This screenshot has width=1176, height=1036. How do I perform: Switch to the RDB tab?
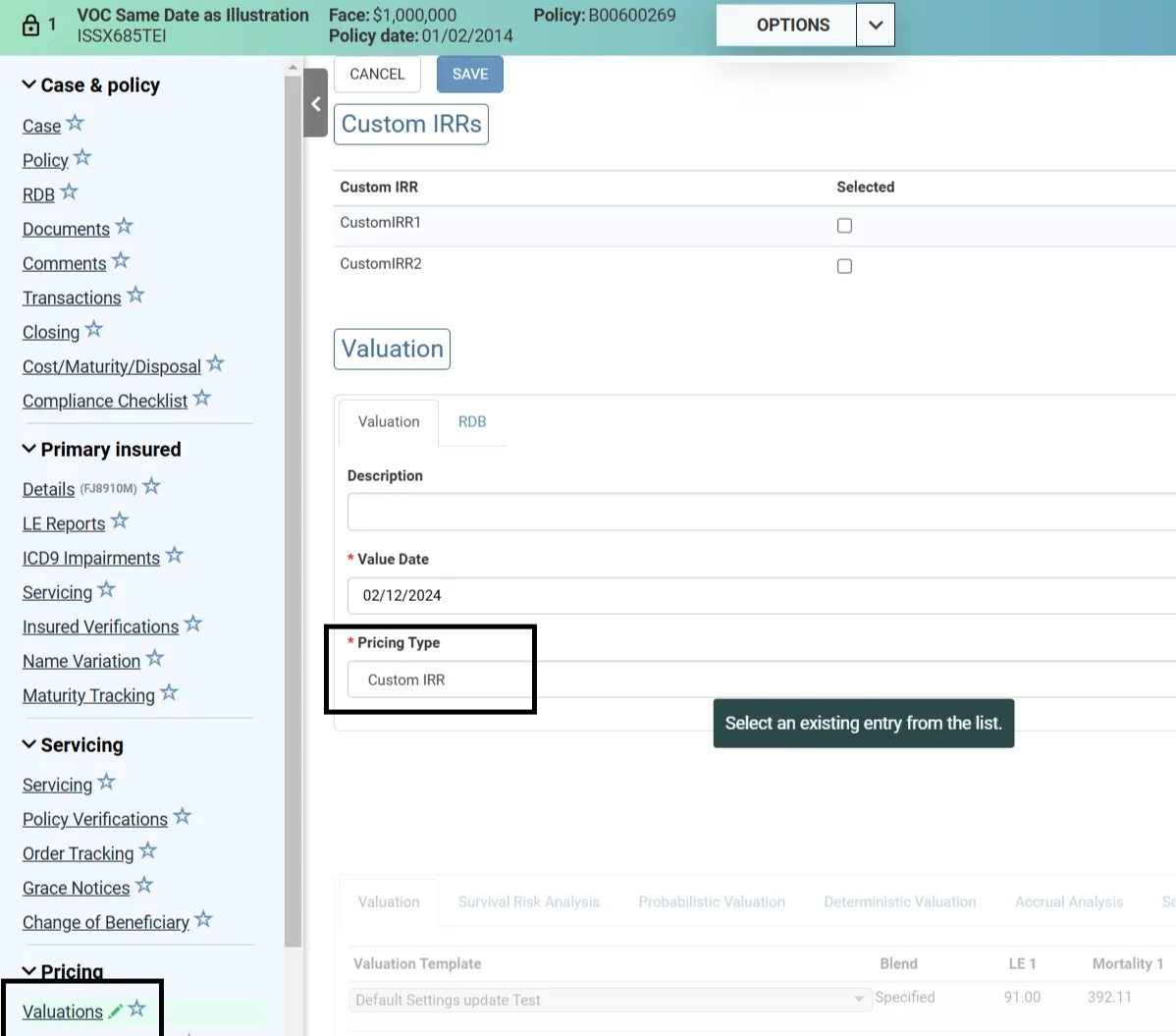coord(472,421)
